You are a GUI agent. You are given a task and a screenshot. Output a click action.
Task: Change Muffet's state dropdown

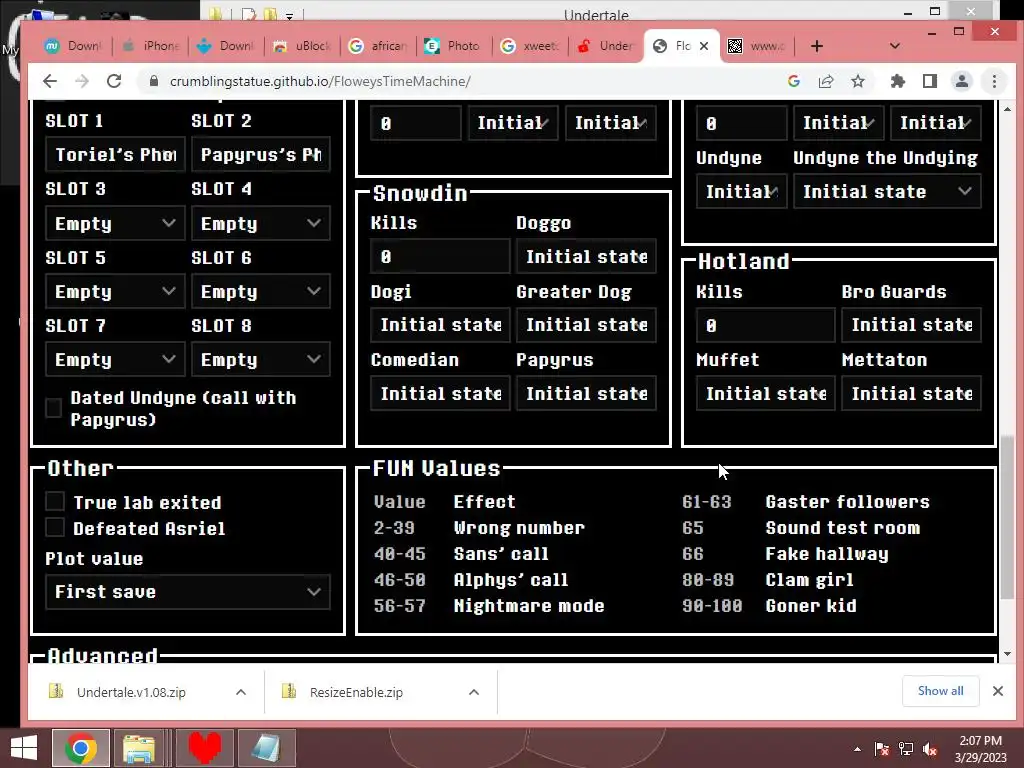[765, 393]
